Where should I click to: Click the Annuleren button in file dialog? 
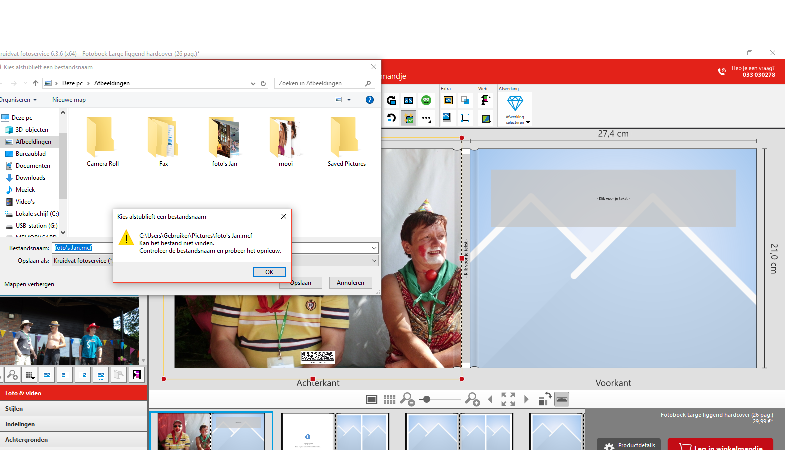click(x=349, y=283)
